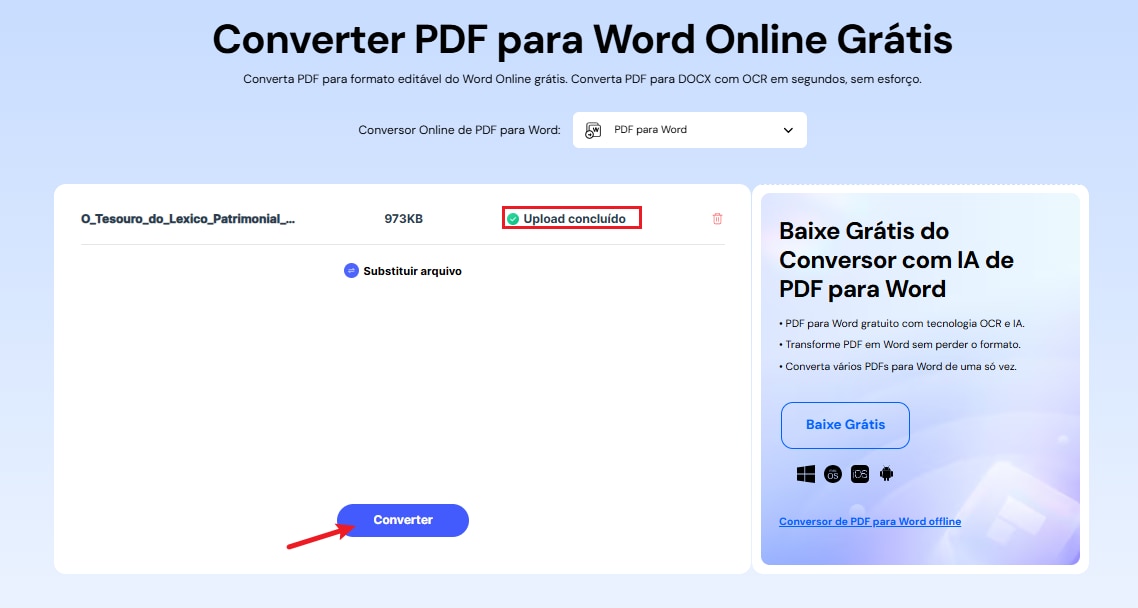Viewport: 1138px width, 608px height.
Task: Click the dropdown chevron arrow
Action: click(788, 131)
